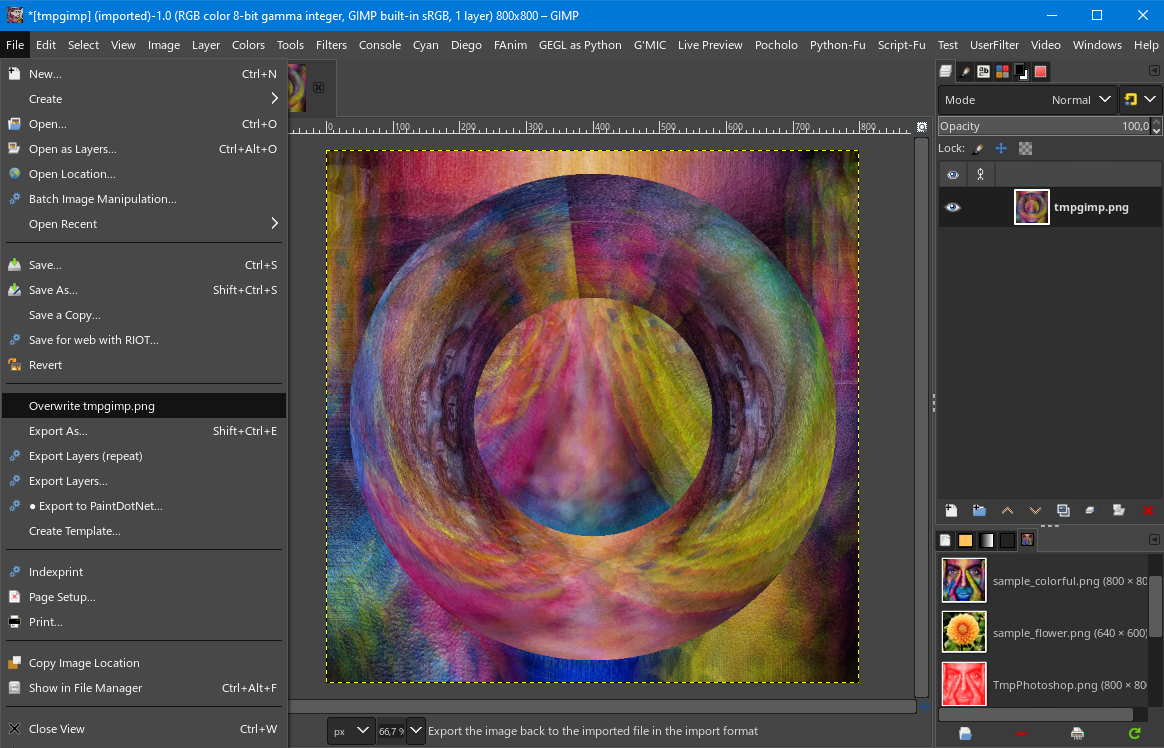1164x748 pixels.
Task: Open the Fonts dock tab
Action: point(984,71)
